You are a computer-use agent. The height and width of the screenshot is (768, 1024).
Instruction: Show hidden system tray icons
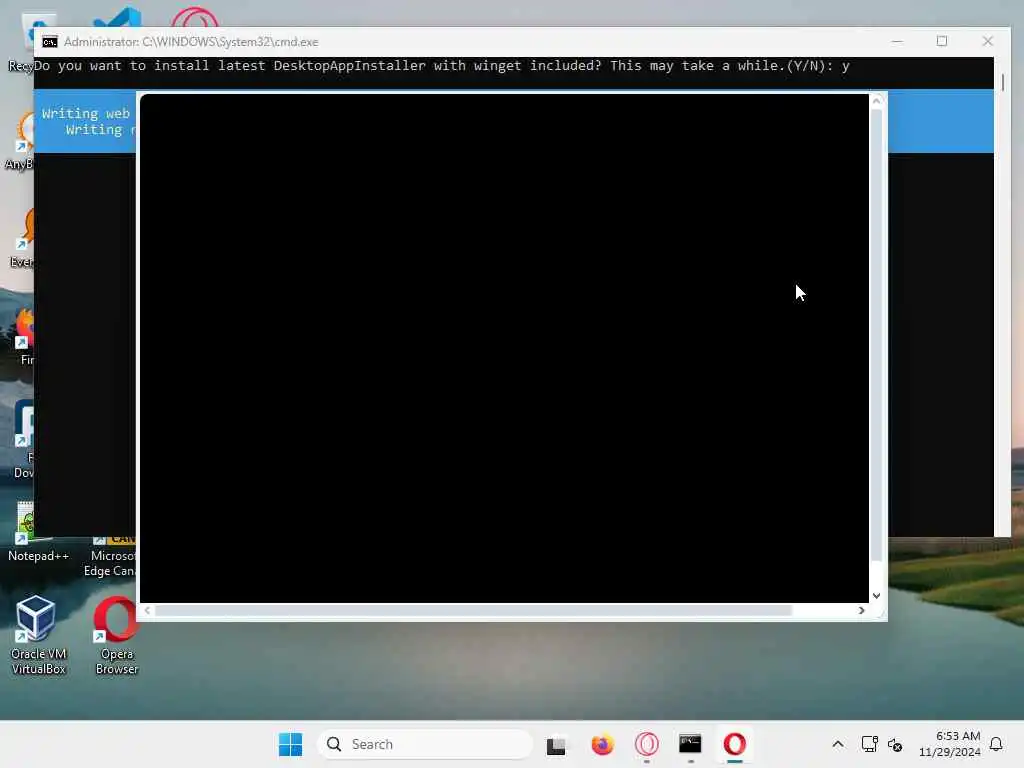click(x=838, y=744)
